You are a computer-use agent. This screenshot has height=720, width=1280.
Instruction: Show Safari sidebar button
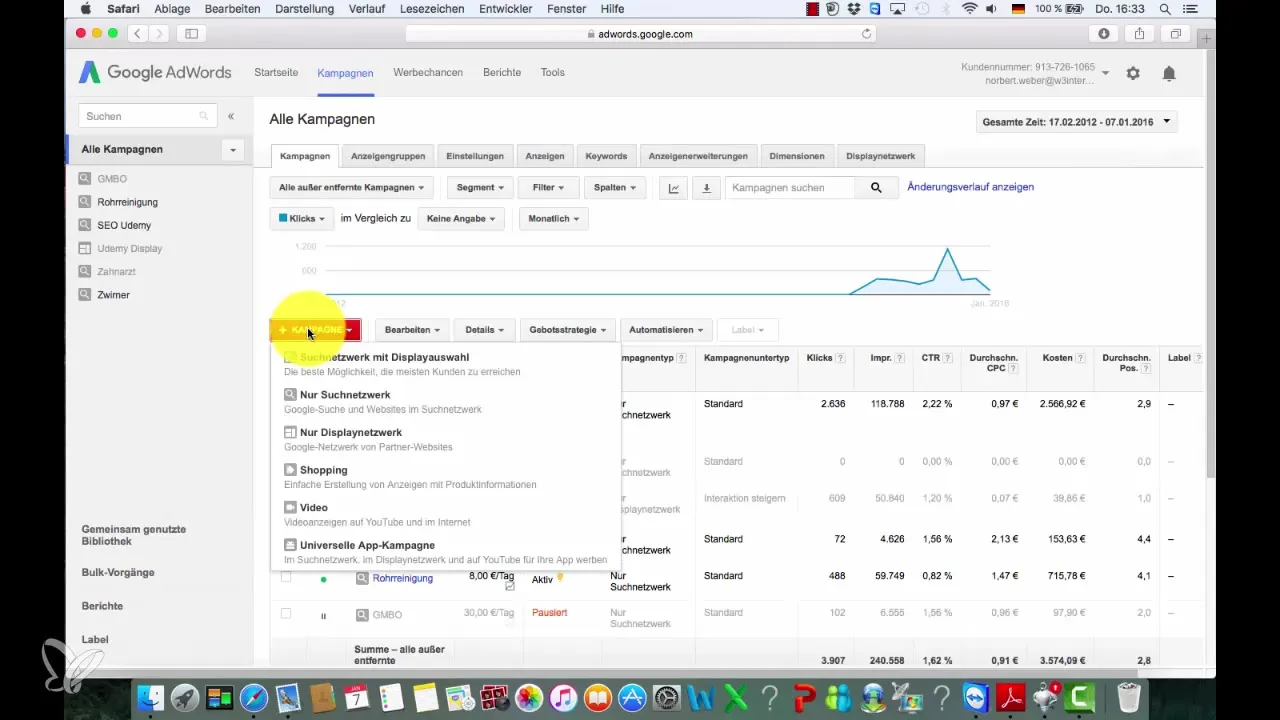(191, 33)
